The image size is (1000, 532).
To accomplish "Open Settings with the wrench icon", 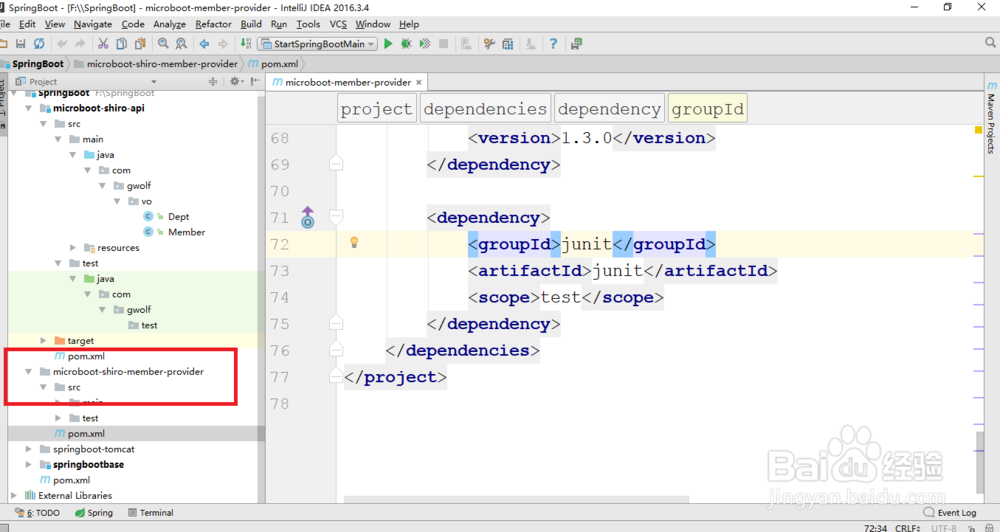I will coord(489,43).
